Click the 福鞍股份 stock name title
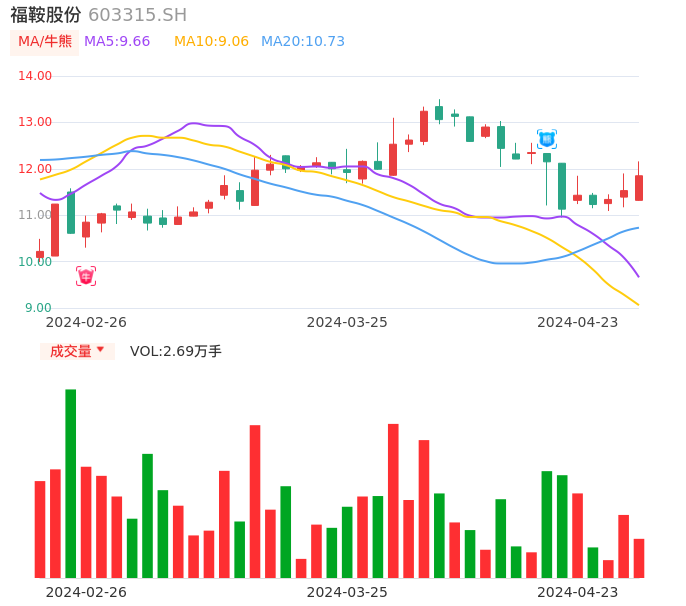 (46, 15)
